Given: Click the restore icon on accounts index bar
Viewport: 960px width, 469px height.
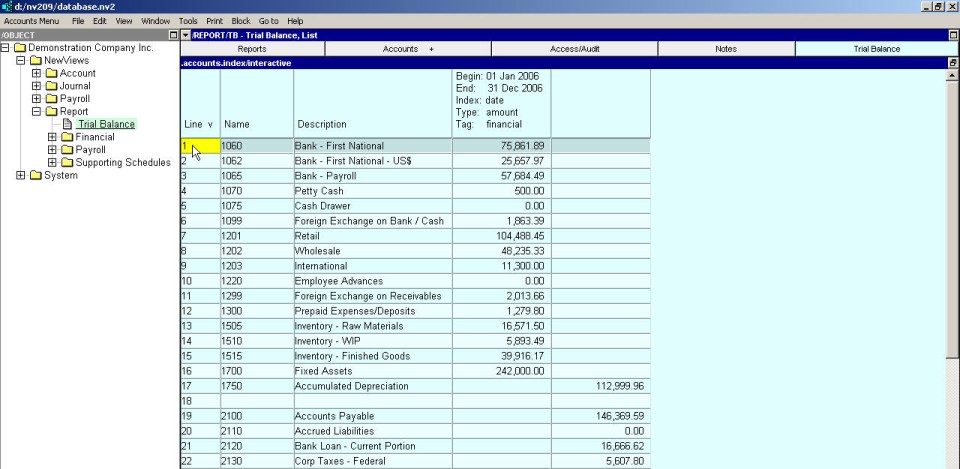Looking at the screenshot, I should [x=953, y=63].
